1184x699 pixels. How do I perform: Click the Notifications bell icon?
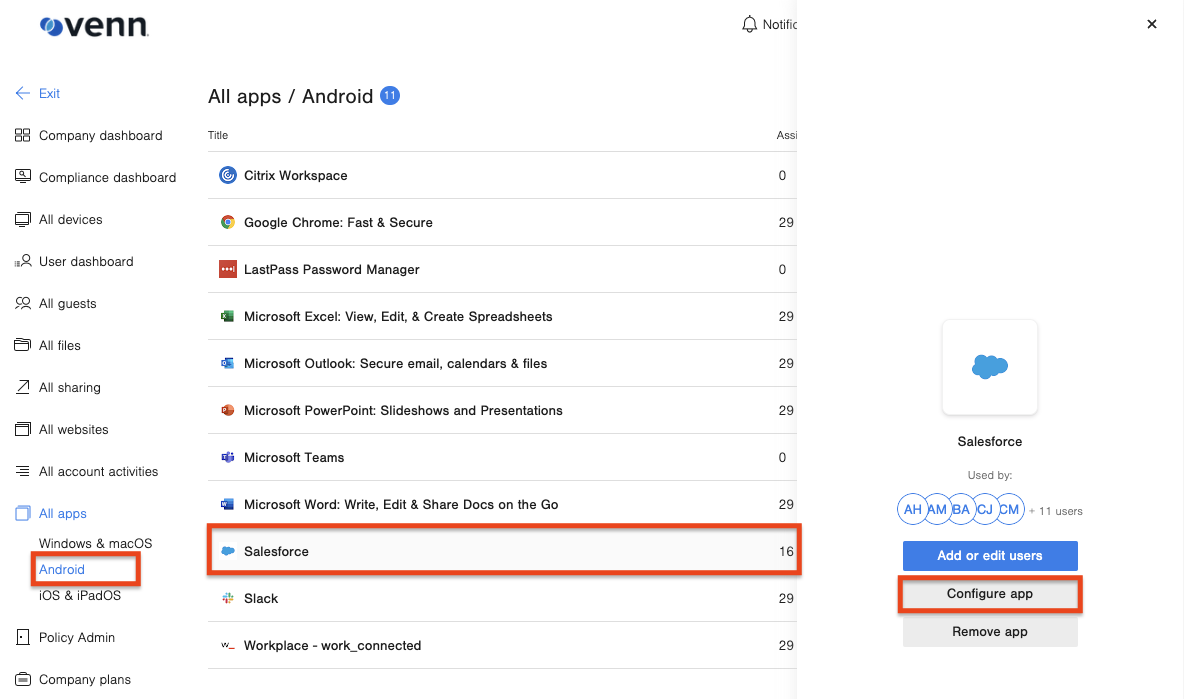coord(749,24)
